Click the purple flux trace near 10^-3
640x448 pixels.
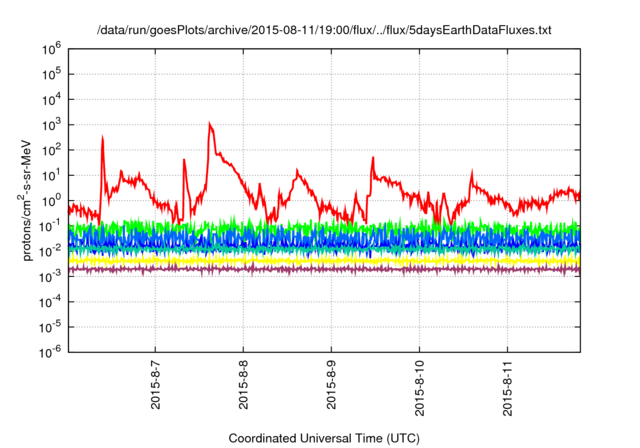click(x=324, y=269)
